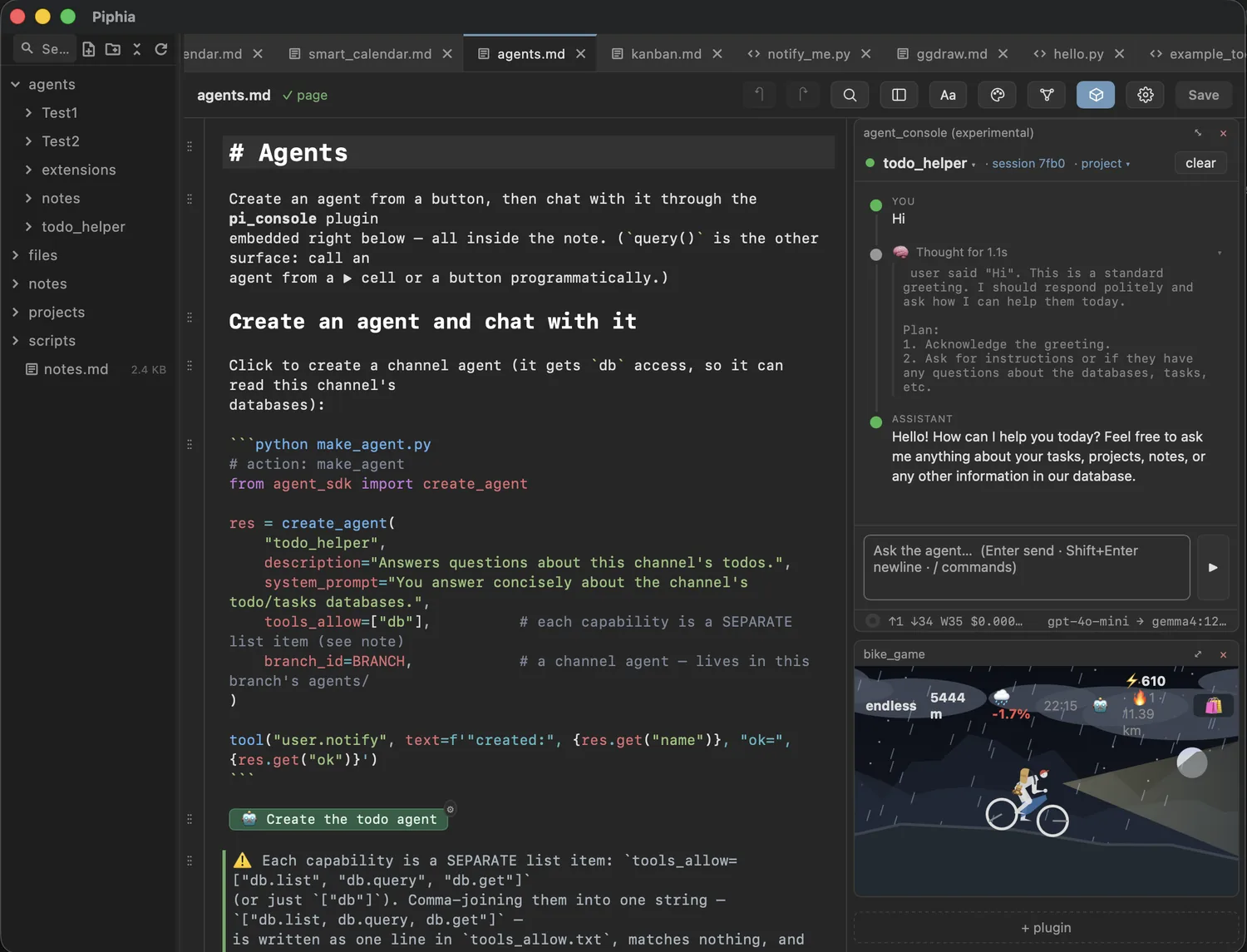Viewport: 1247px width, 952px height.
Task: Switch to smart_calendar.md tab
Action: 370,54
